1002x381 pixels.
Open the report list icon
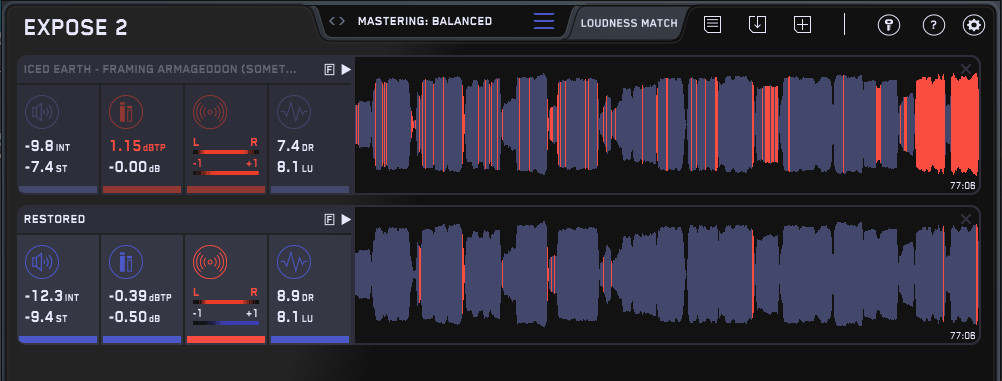713,25
